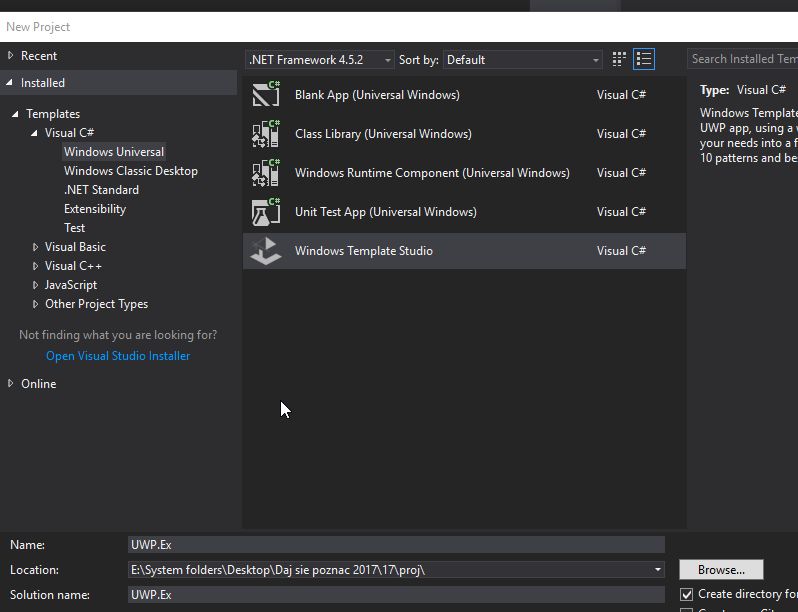Select the Unit Test App icon
The image size is (798, 612).
(266, 212)
